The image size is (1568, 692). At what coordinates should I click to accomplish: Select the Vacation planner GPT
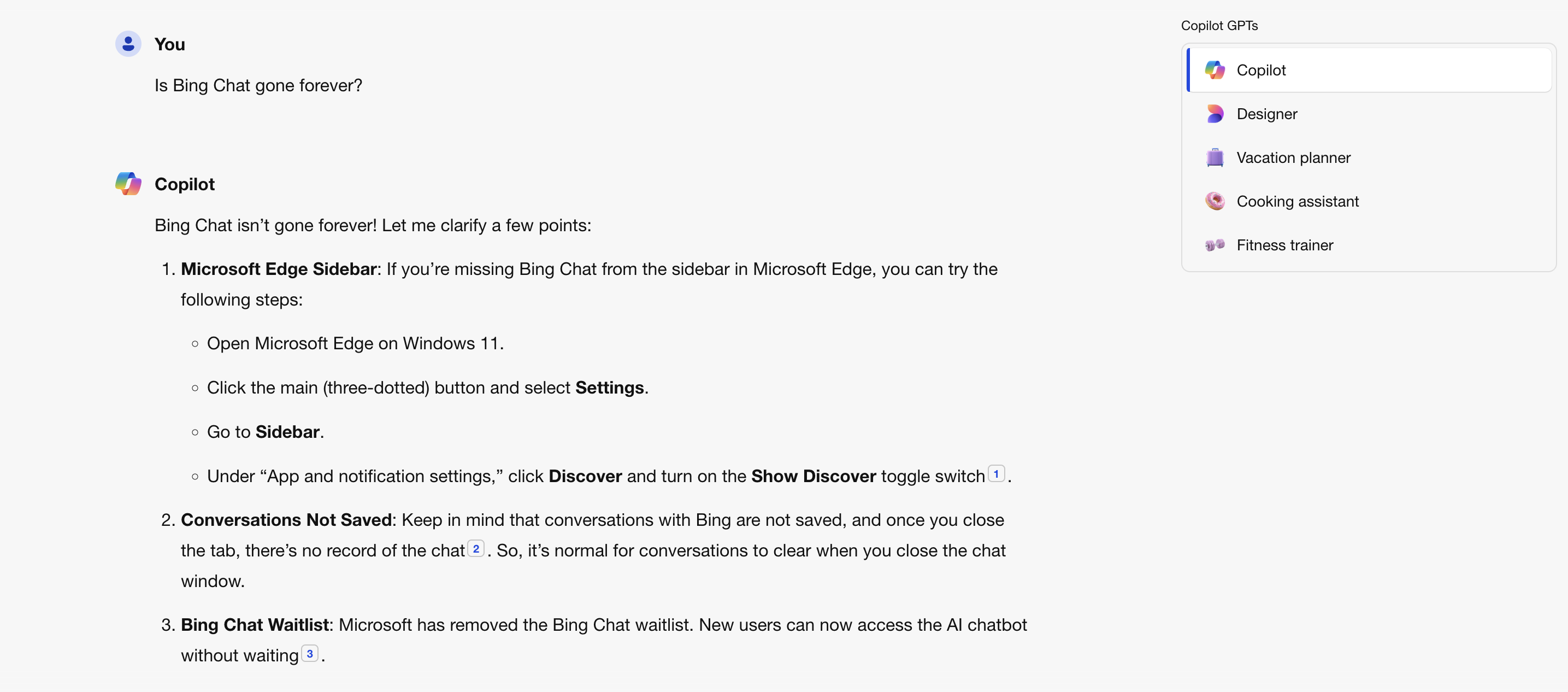tap(1294, 157)
